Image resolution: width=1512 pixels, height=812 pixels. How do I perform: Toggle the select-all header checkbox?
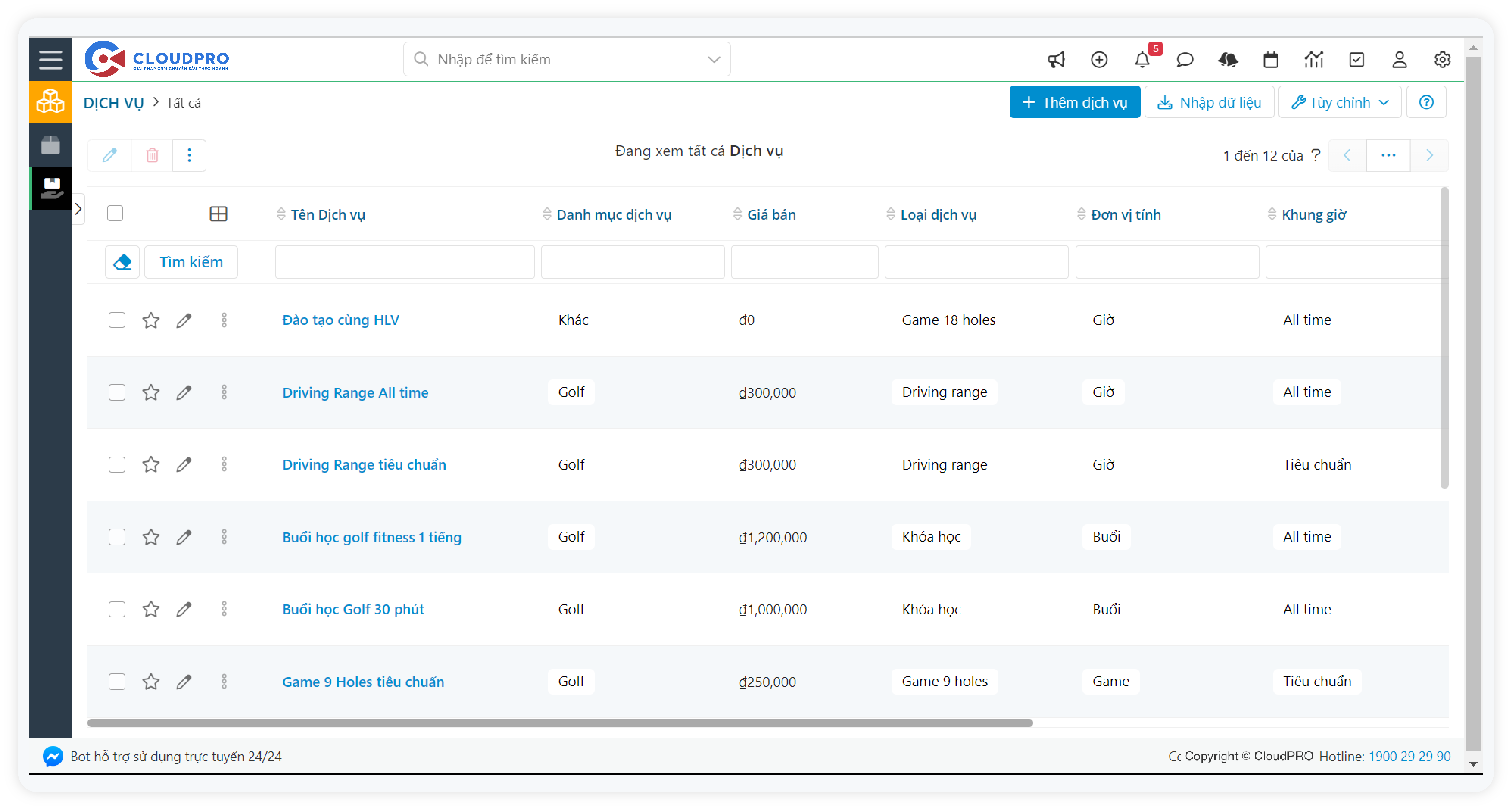tap(115, 214)
